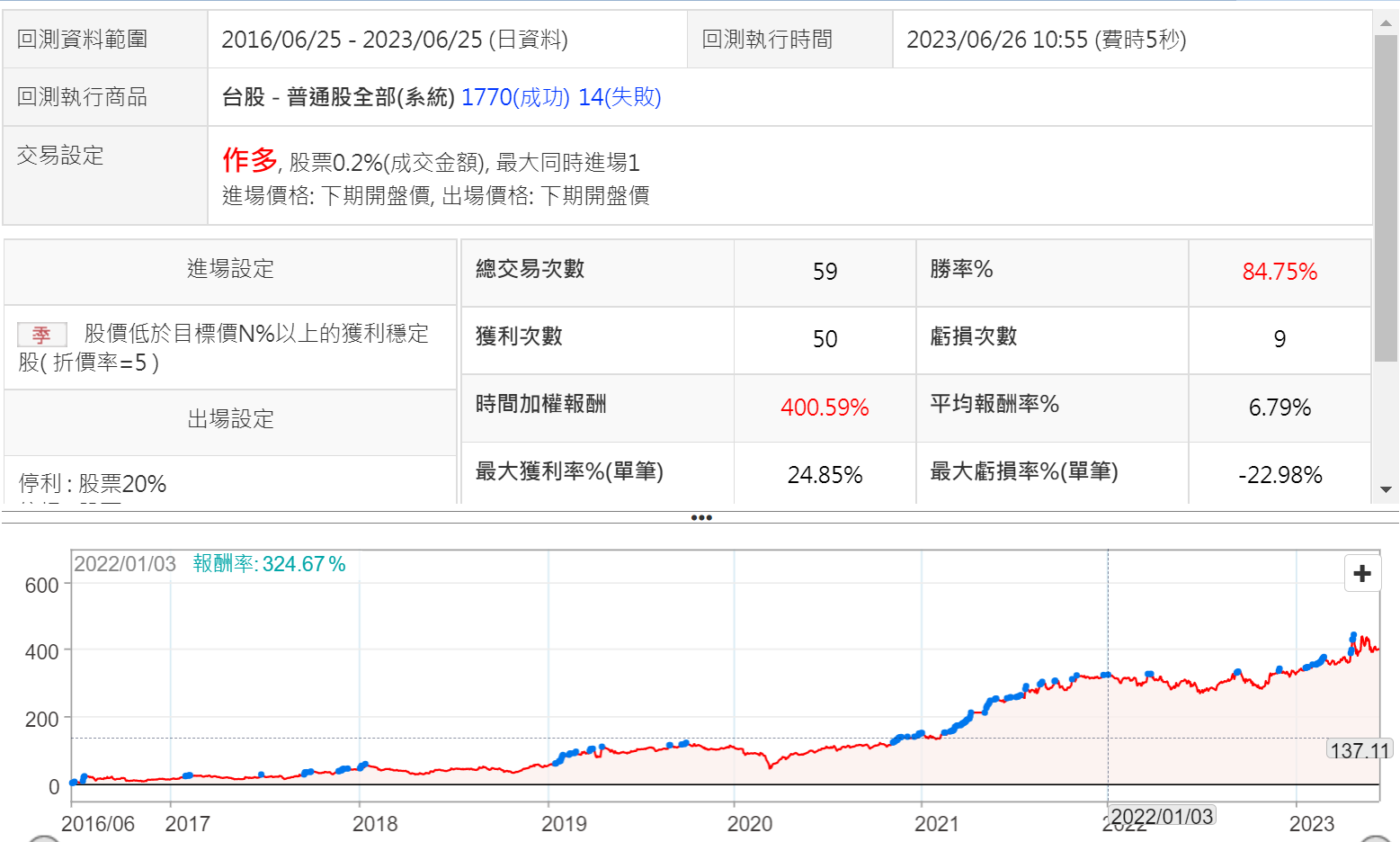Click scrollbar down arrow in results panel
Screen dimensions: 1400x842
(x=1386, y=489)
